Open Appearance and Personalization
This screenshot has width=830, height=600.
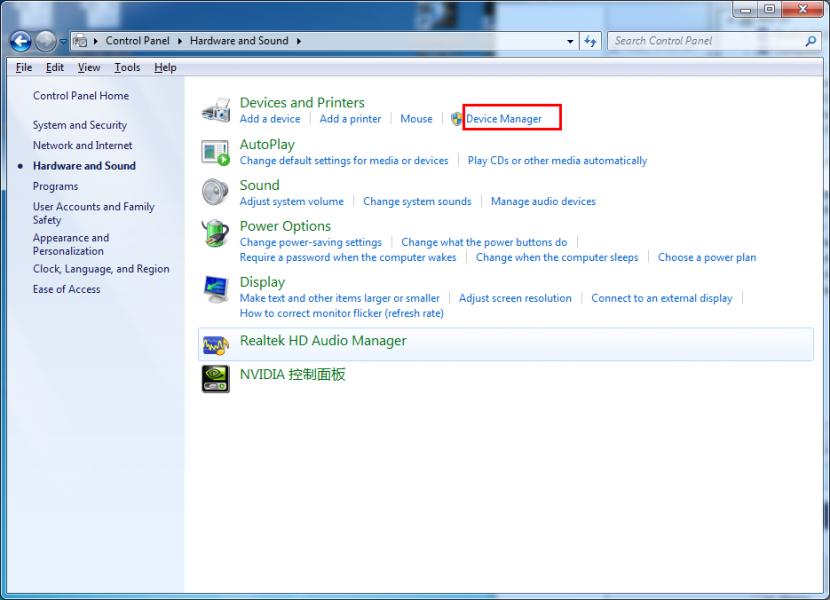71,244
